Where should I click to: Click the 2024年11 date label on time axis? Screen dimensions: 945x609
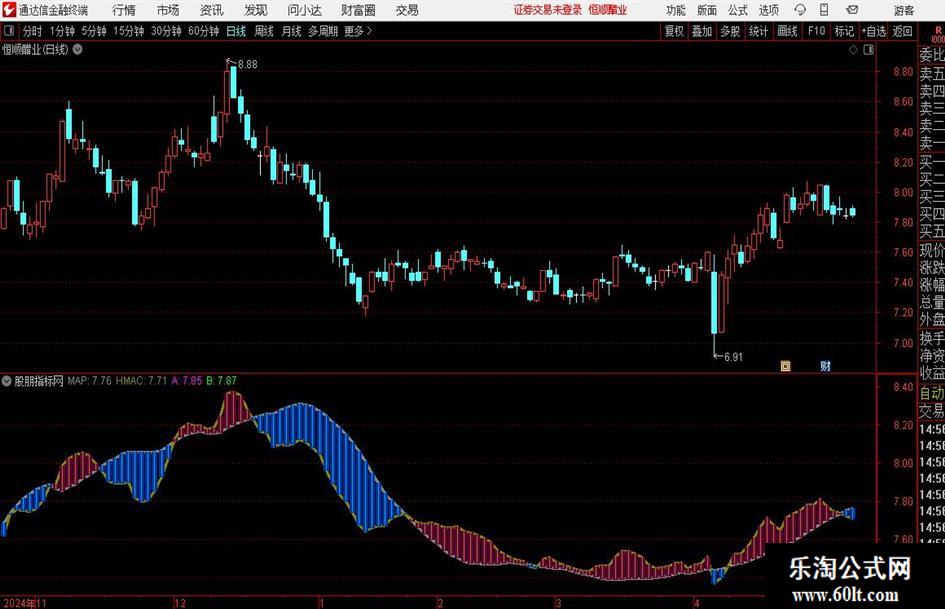(24, 603)
